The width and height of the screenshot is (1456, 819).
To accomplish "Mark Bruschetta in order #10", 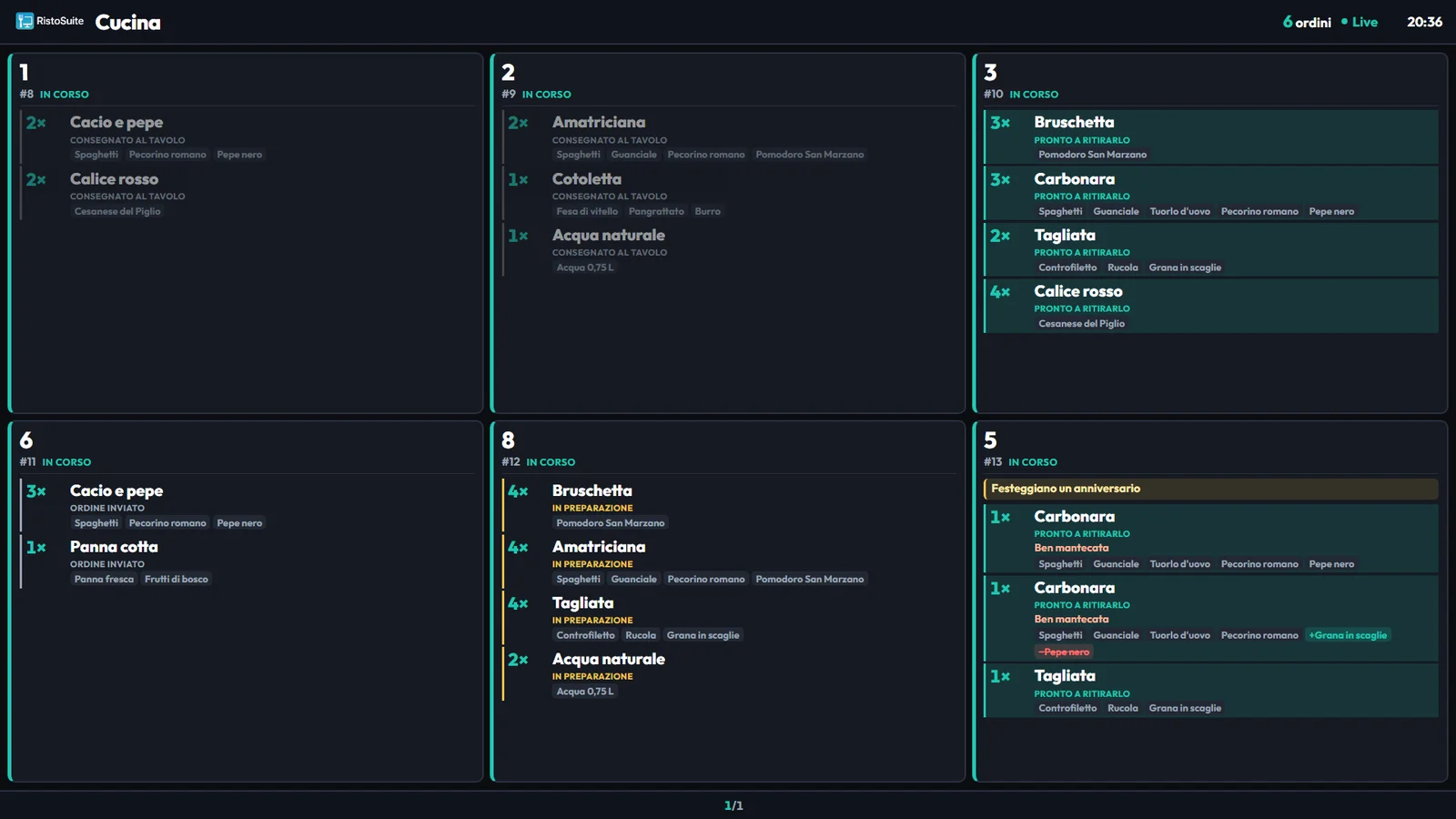I will (1211, 136).
